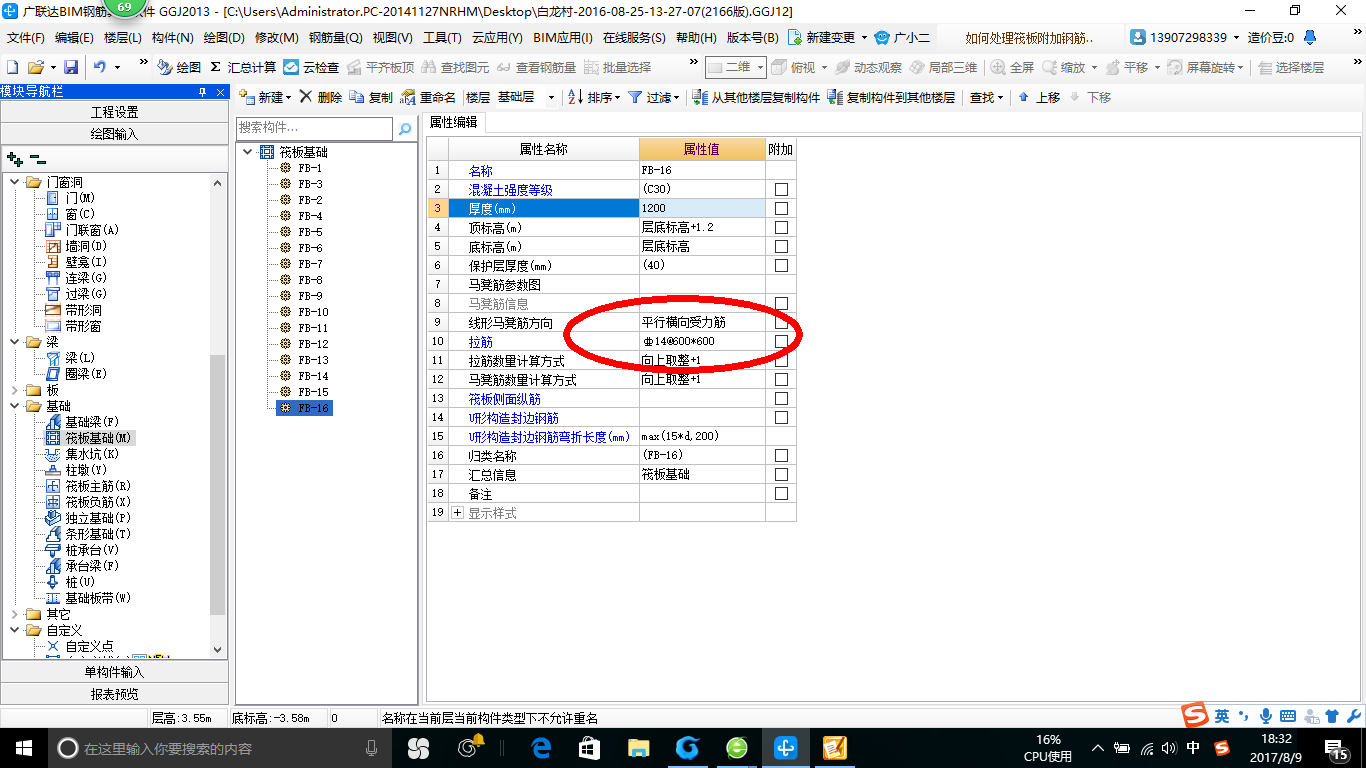Open File Explorer from taskbar
Viewport: 1366px width, 768px height.
point(638,747)
